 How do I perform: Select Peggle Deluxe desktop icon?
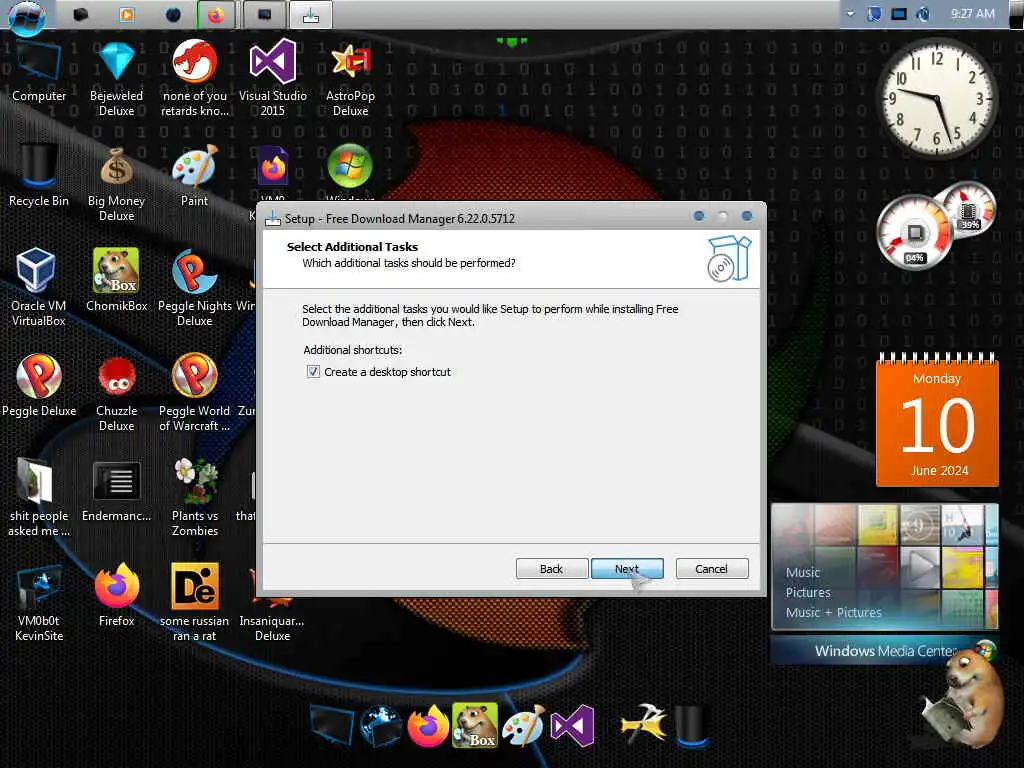39,385
